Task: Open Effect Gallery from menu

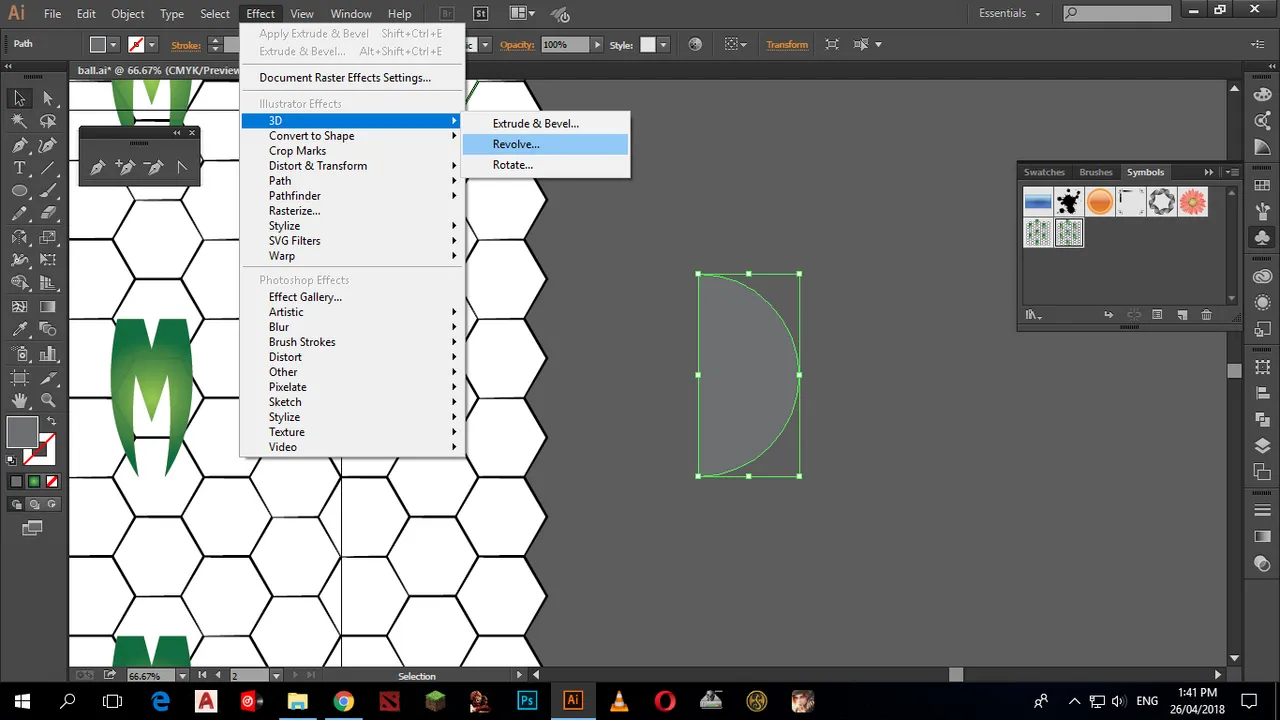Action: [x=352, y=297]
